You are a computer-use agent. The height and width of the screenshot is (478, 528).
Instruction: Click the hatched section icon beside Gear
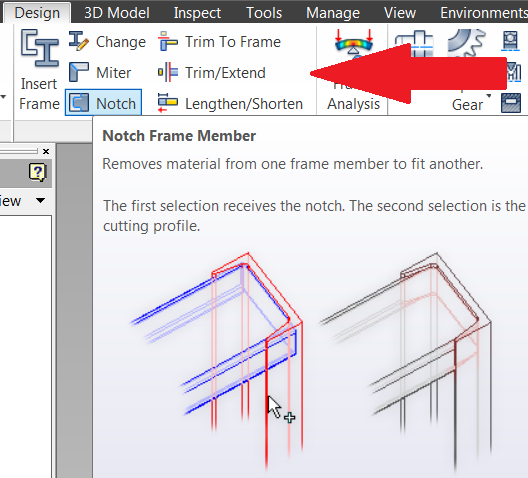click(510, 103)
